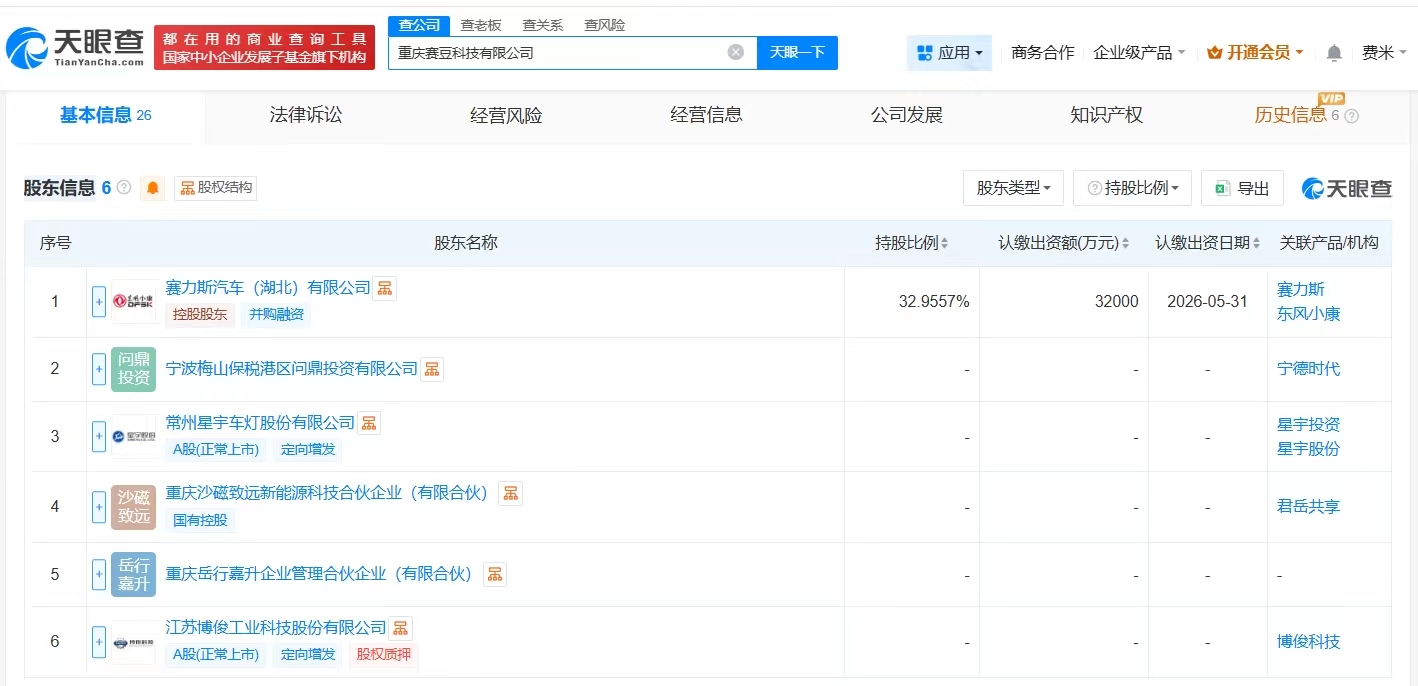1418x686 pixels.
Task: Switch to 法律诉讼 tab
Action: coord(306,115)
